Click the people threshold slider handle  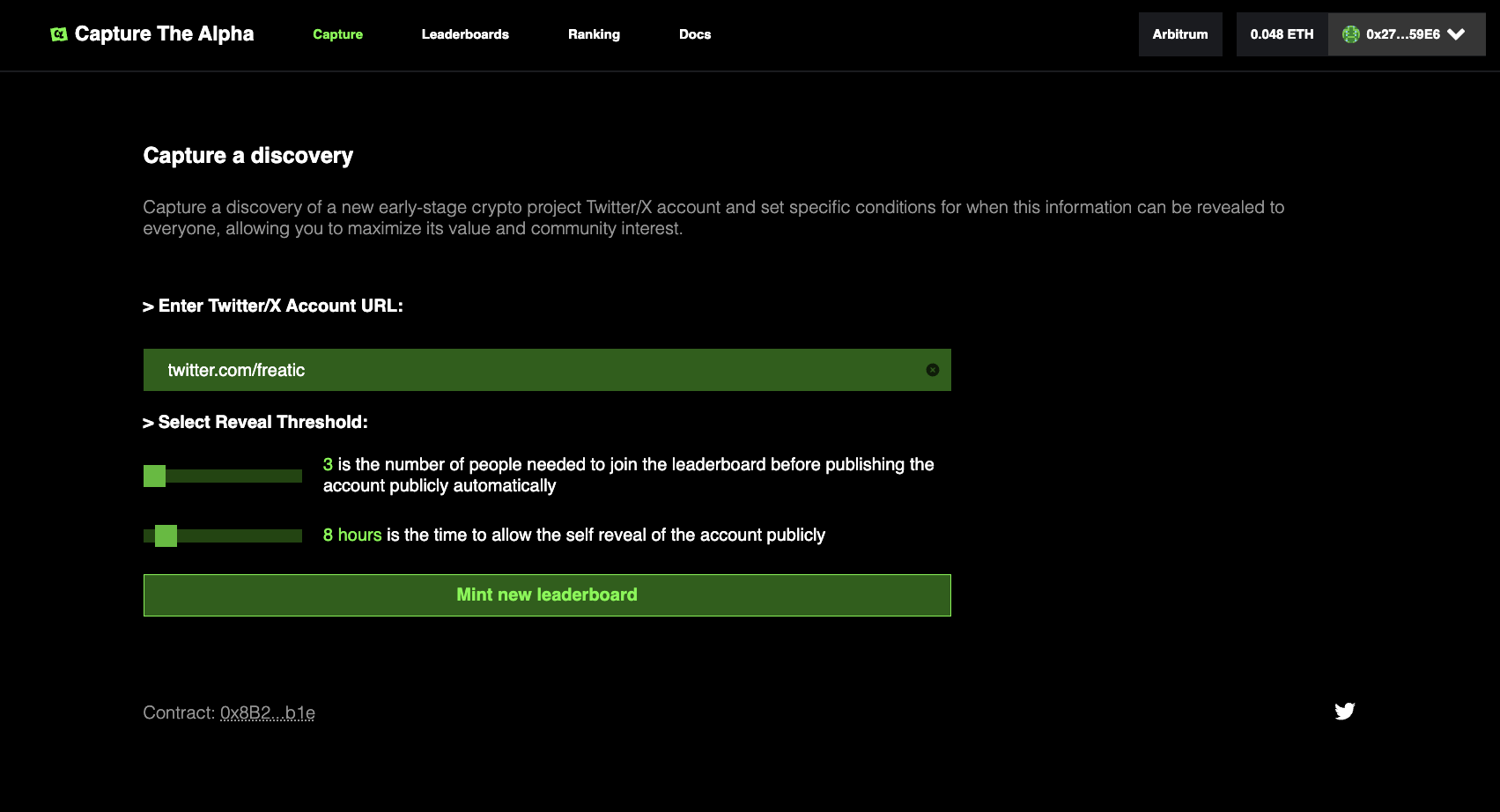coord(154,476)
